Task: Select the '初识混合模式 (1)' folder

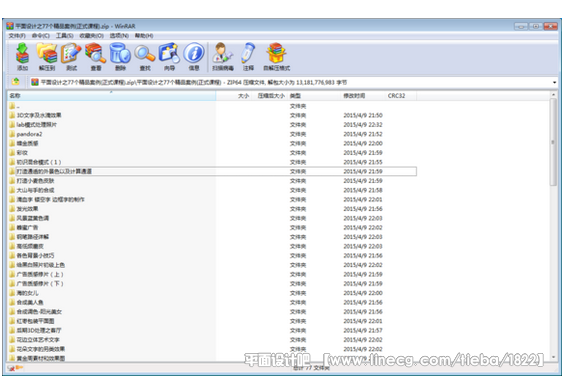Action: point(212,162)
